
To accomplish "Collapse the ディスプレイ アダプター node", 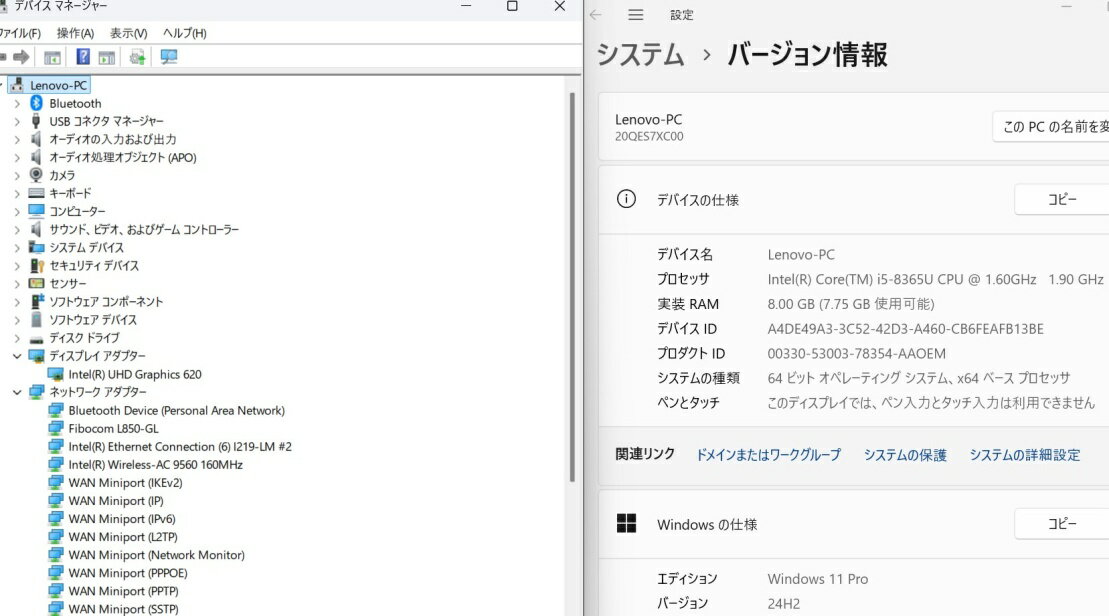I will (17, 356).
